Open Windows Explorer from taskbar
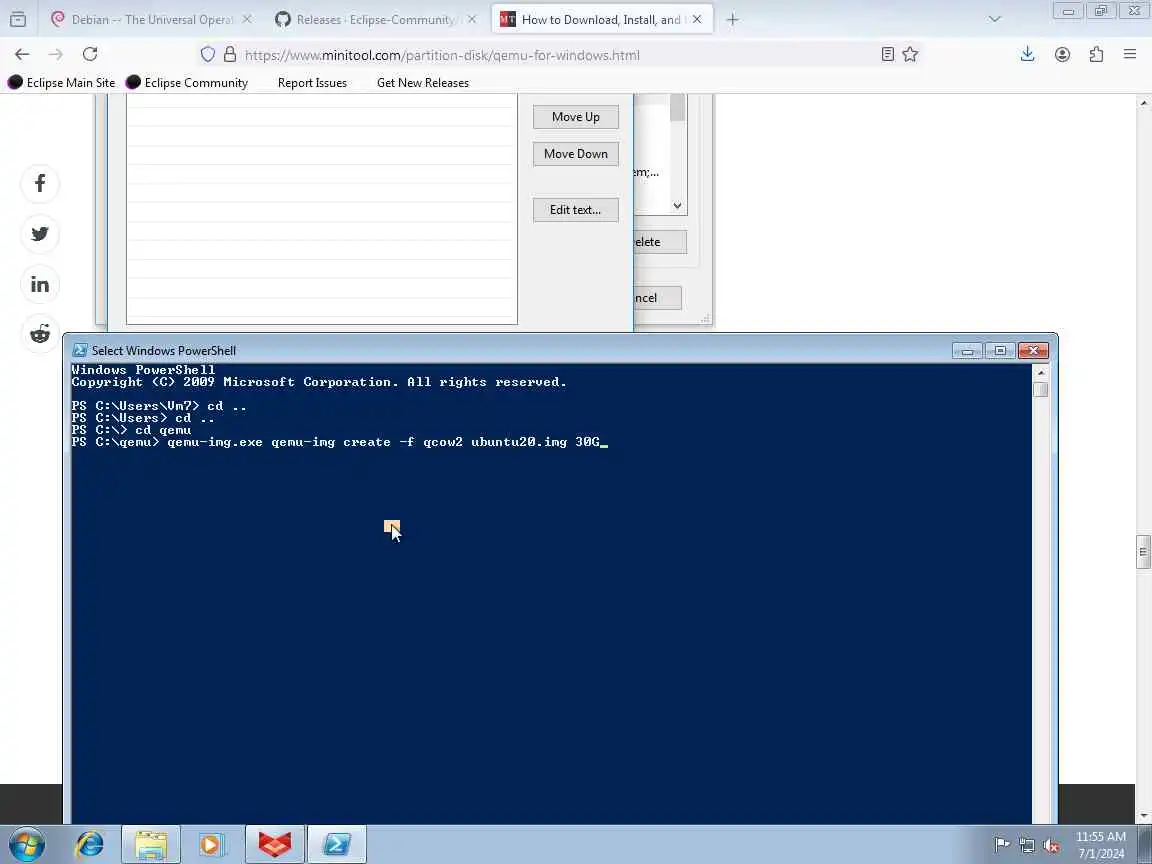This screenshot has height=864, width=1152. click(151, 844)
